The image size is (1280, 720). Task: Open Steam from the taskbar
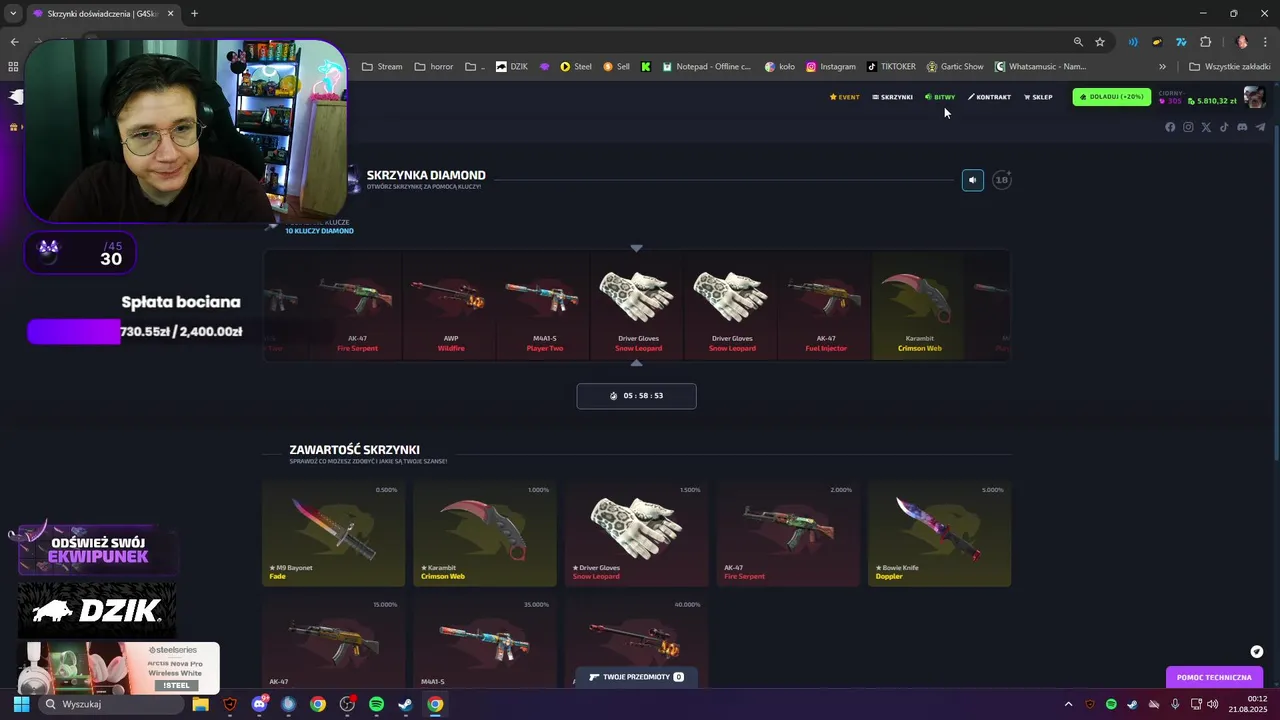(405, 704)
